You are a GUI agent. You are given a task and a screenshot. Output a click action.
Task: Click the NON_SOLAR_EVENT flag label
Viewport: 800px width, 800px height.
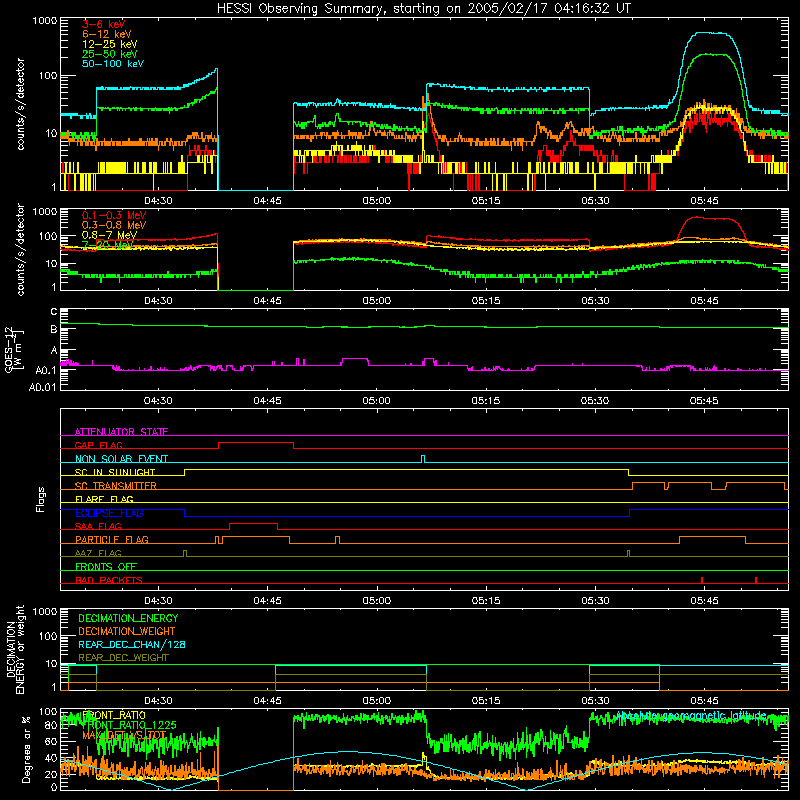click(121, 459)
